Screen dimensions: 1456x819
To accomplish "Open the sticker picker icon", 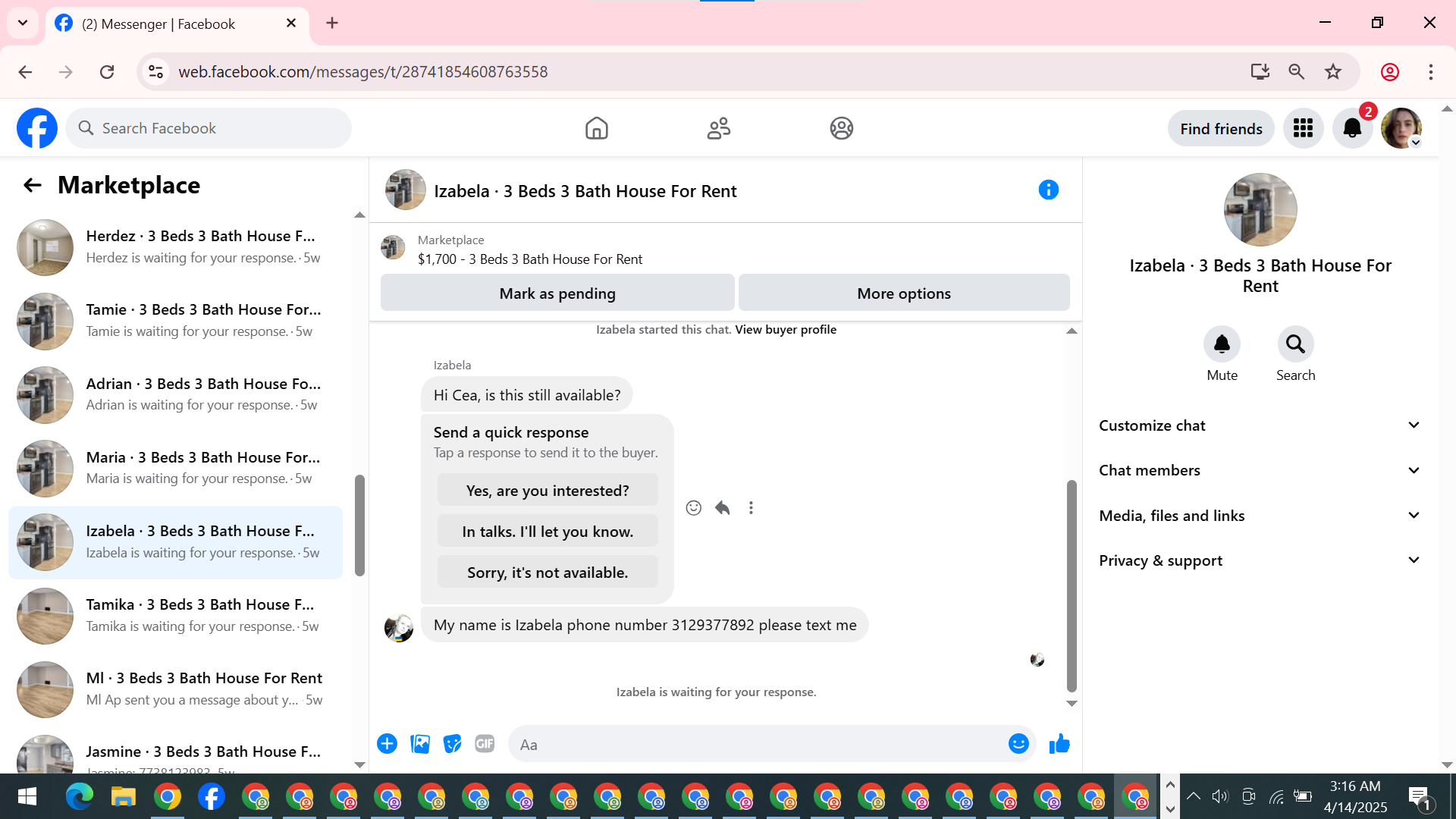I will 453,744.
